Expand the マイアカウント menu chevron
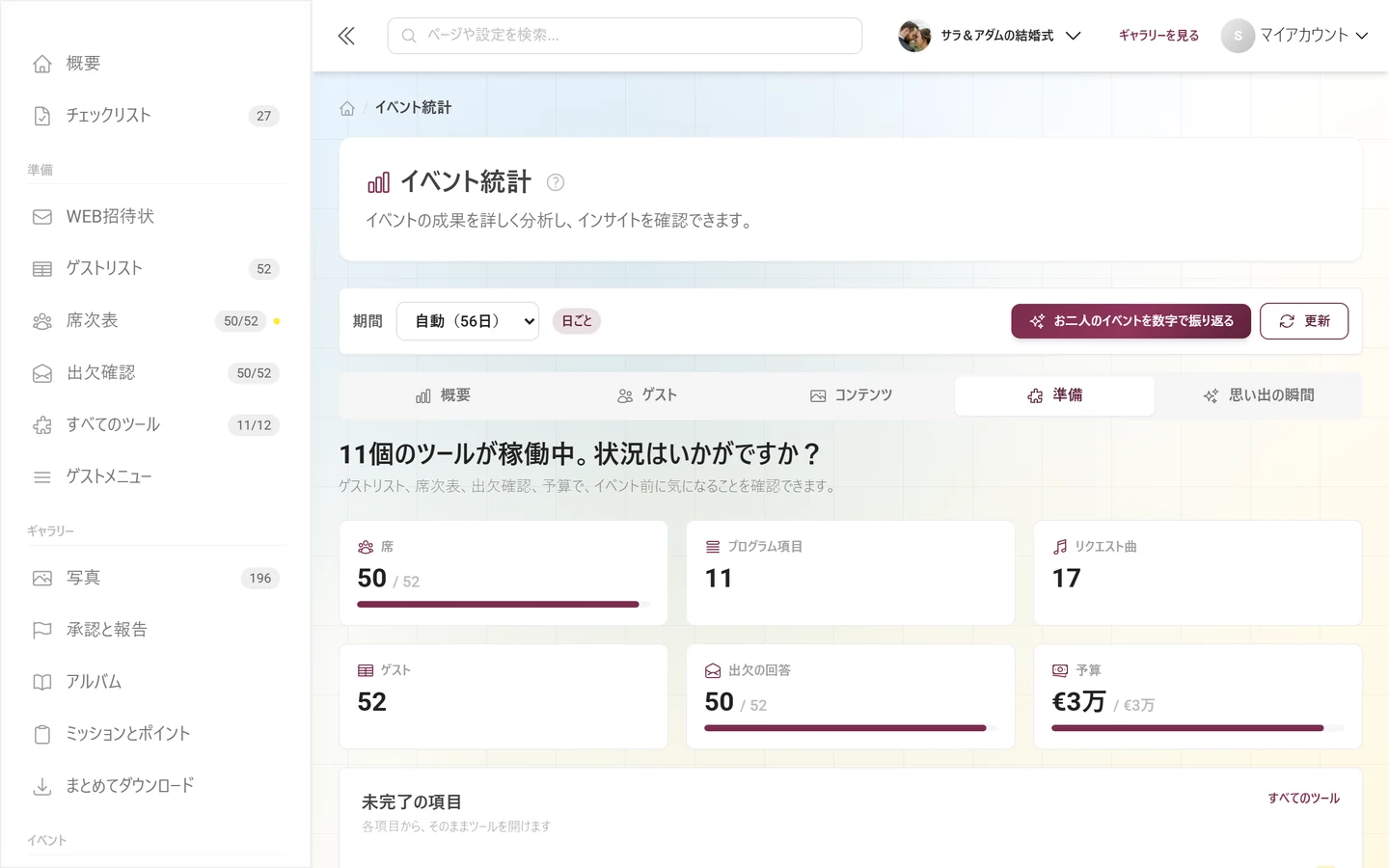Viewport: 1389px width, 868px height. (1362, 36)
